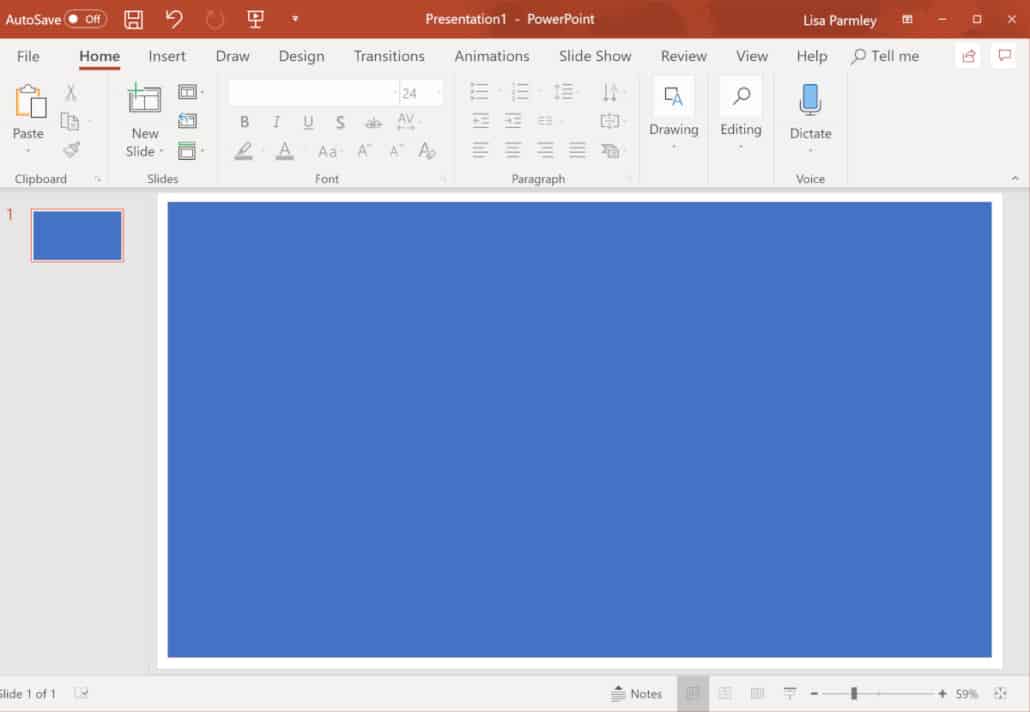Select slide 1 thumbnail in sidebar

tap(77, 235)
